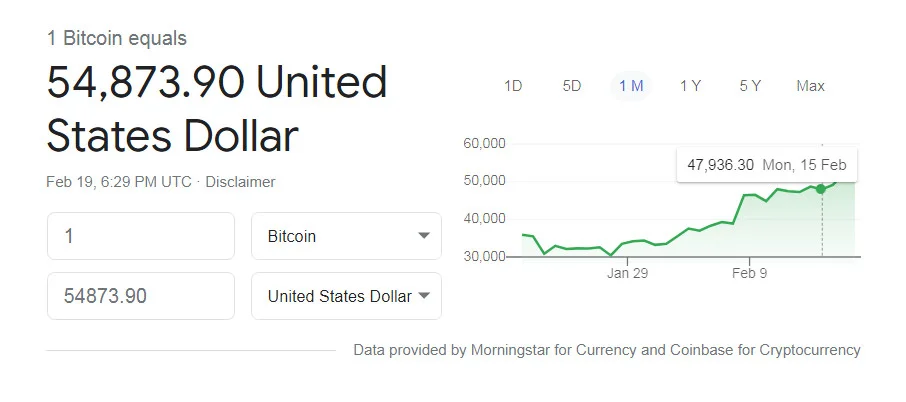Select the 5D time range
Image resolution: width=906 pixels, height=402 pixels.
[572, 86]
